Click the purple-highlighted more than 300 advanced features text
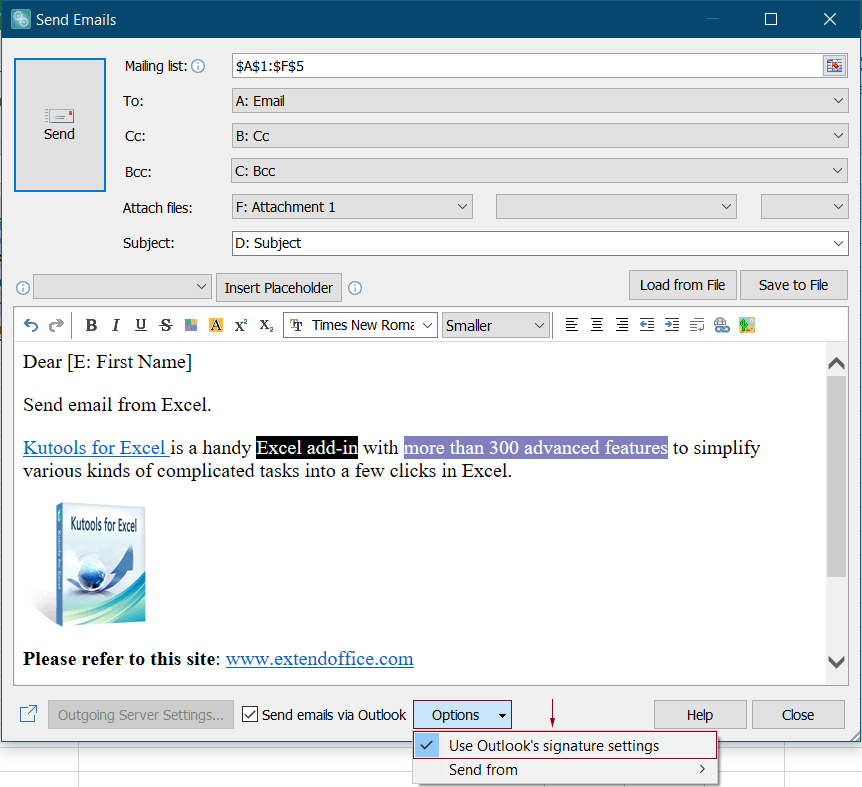 (x=536, y=448)
